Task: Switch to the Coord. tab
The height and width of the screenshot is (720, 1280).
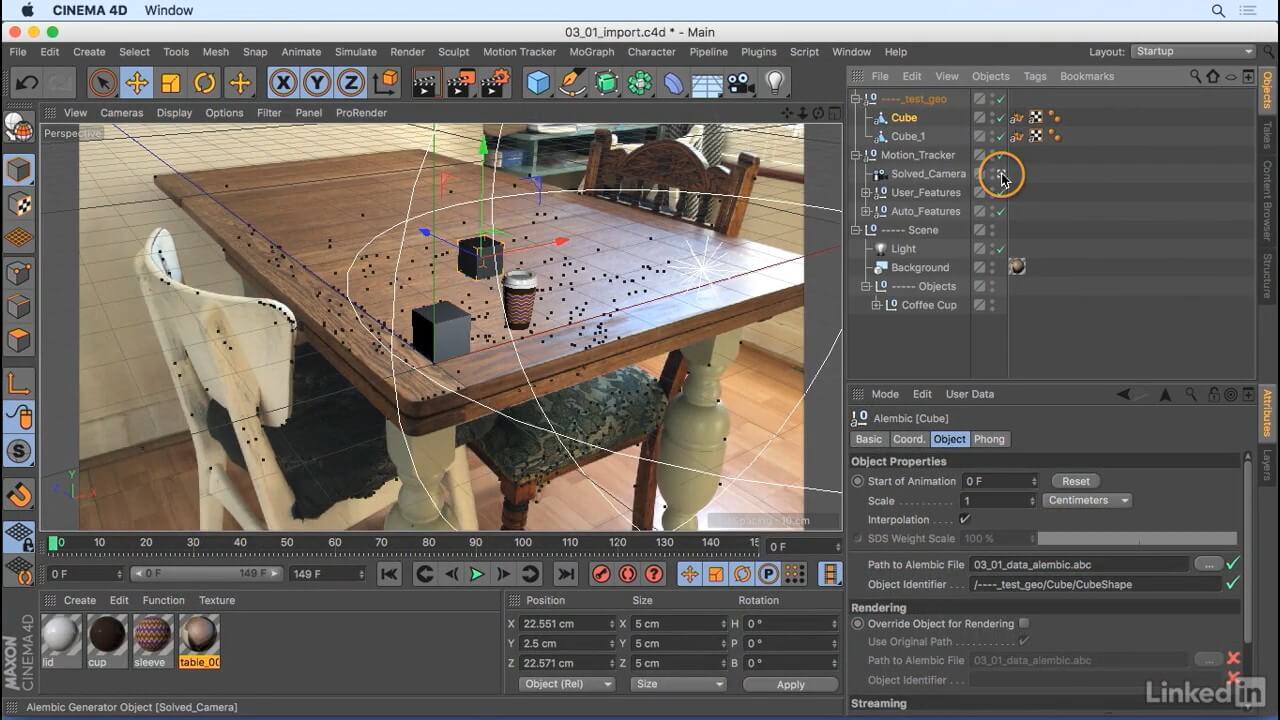Action: (908, 439)
